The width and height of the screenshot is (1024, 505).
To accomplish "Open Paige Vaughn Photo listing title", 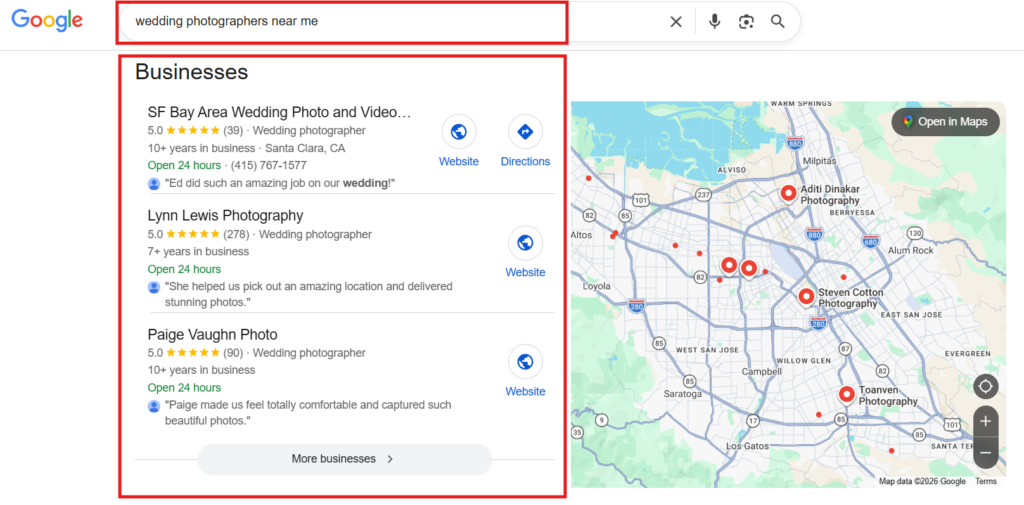I will (212, 334).
